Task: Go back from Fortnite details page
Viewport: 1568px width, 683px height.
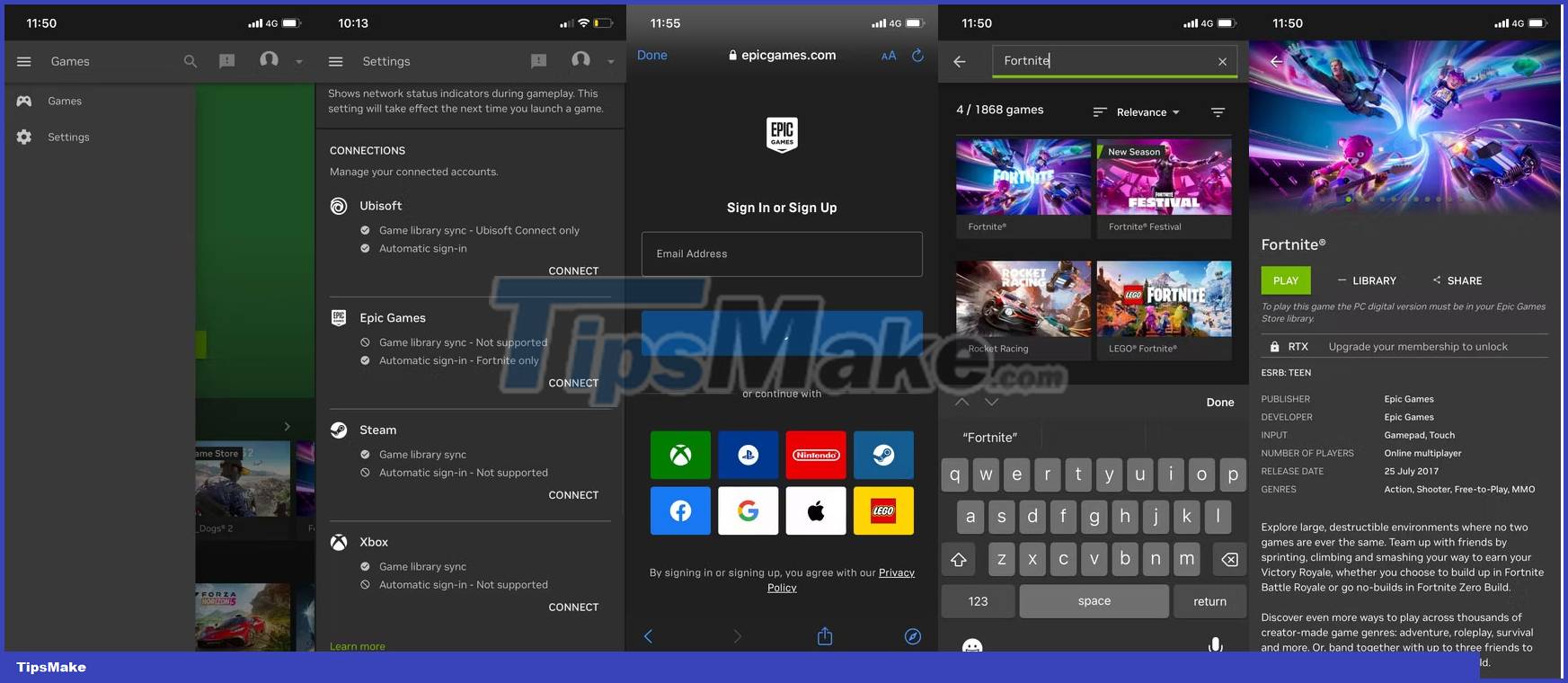Action: (1276, 61)
